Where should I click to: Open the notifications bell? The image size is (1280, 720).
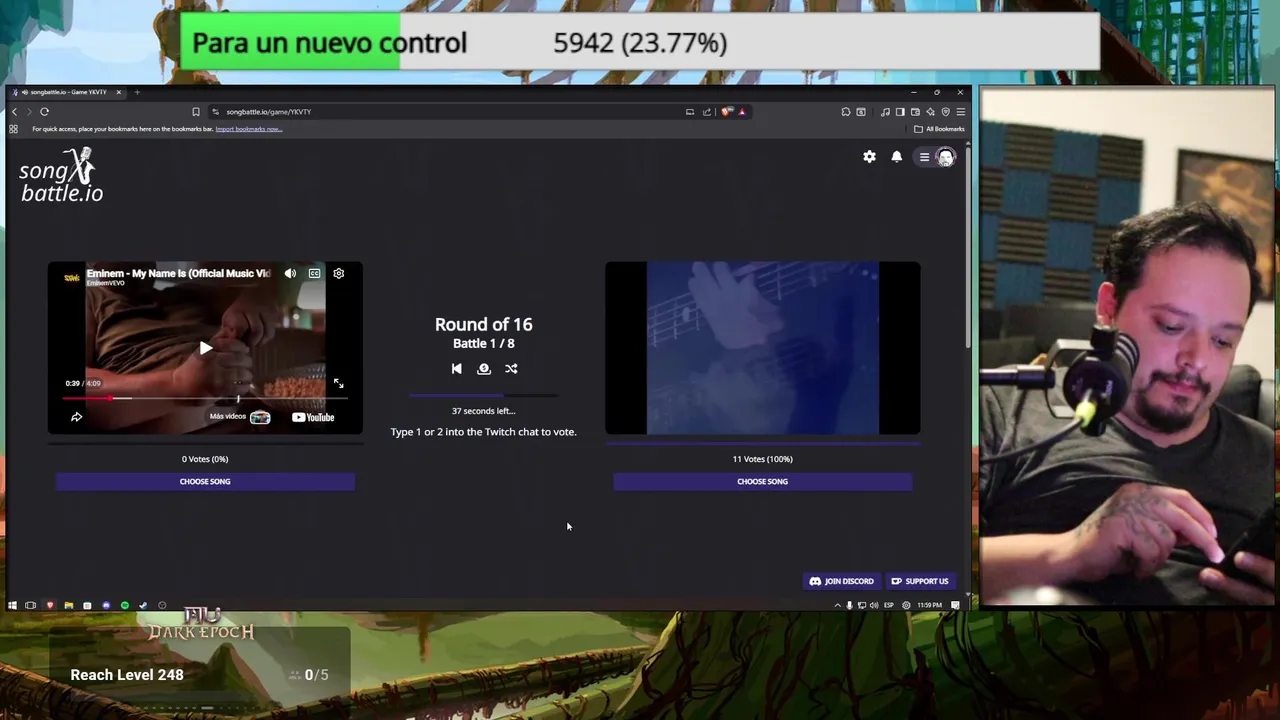tap(897, 157)
